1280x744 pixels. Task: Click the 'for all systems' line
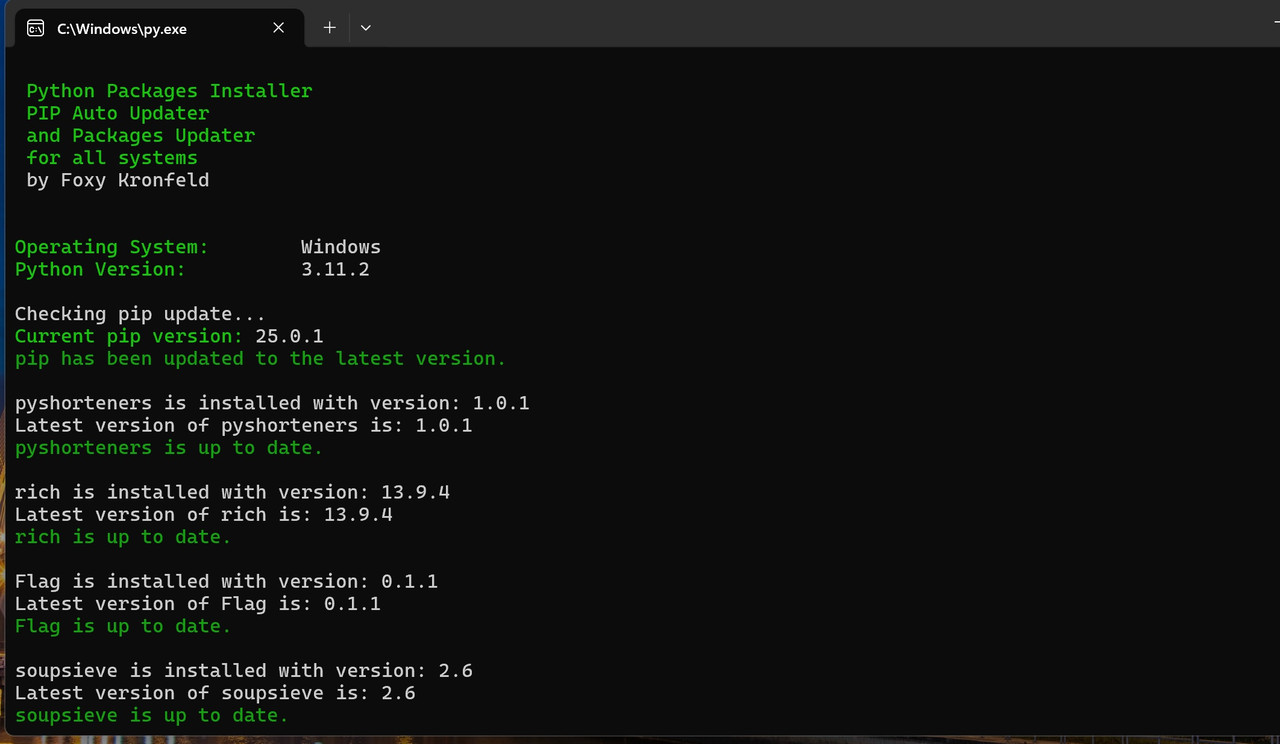[x=112, y=158]
